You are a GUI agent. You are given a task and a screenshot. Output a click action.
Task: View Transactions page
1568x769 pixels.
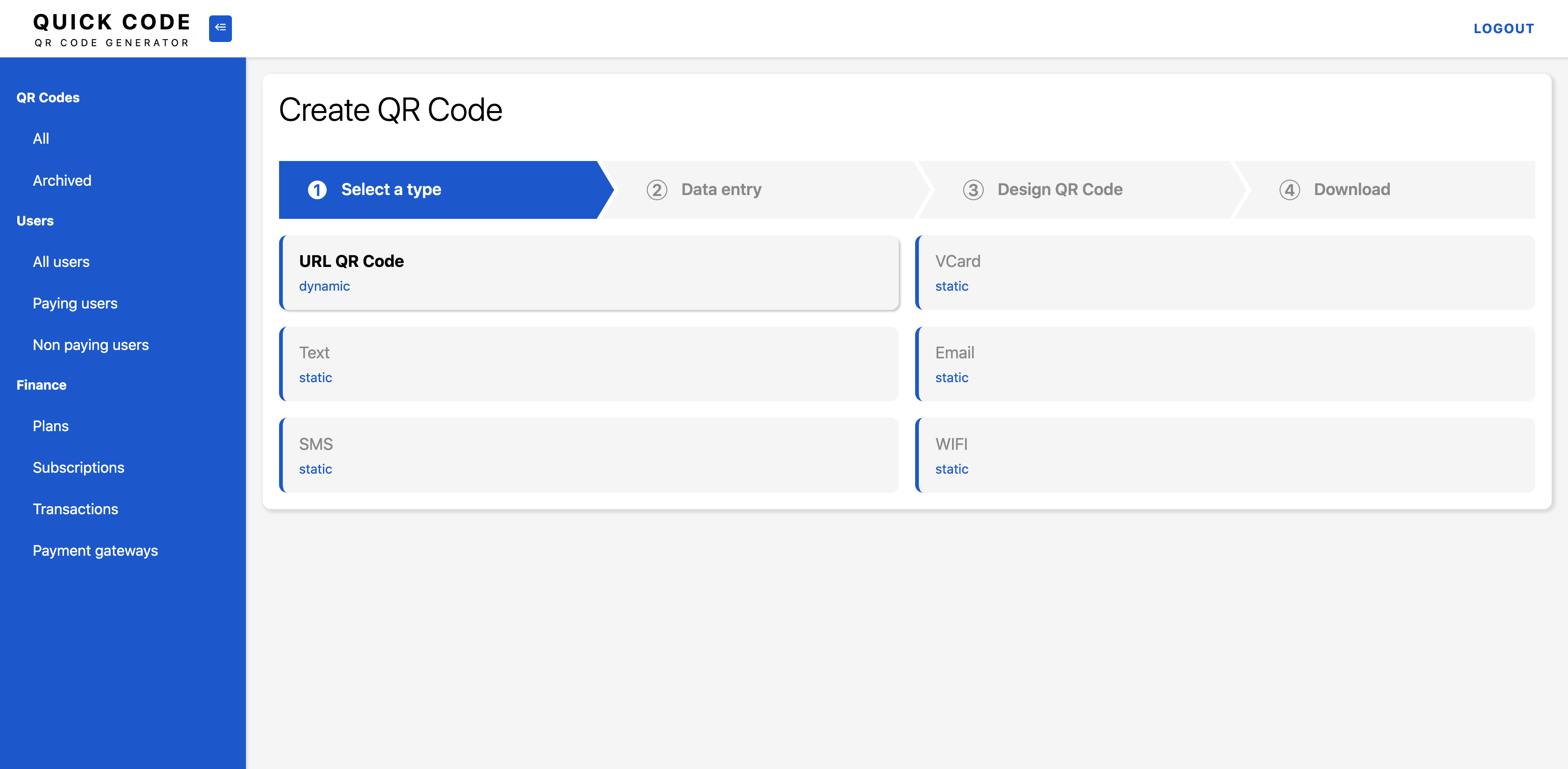(x=76, y=509)
